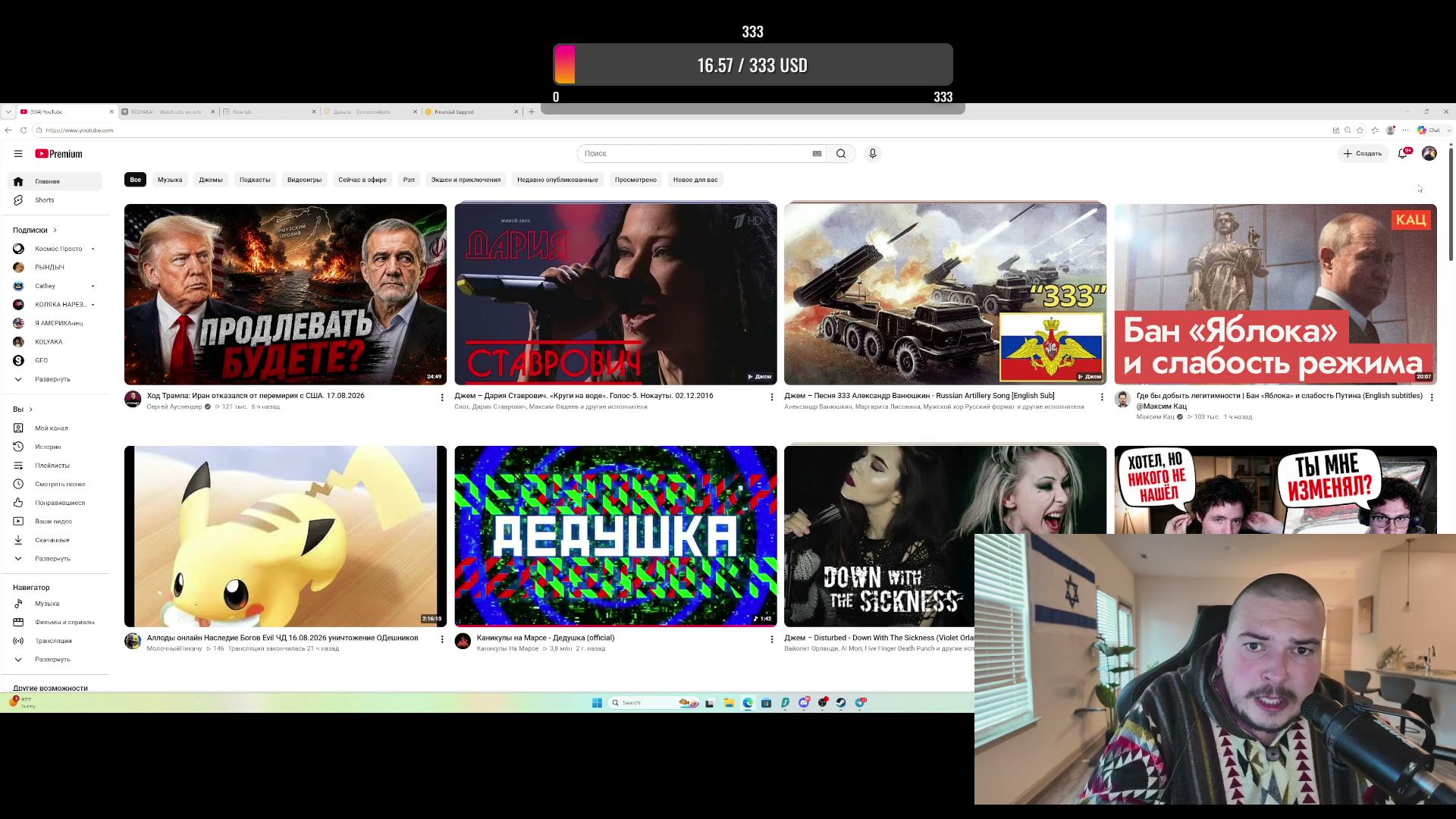Viewport: 1456px width, 819px height.
Task: Open Microsoft Store from taskbar
Action: [766, 703]
